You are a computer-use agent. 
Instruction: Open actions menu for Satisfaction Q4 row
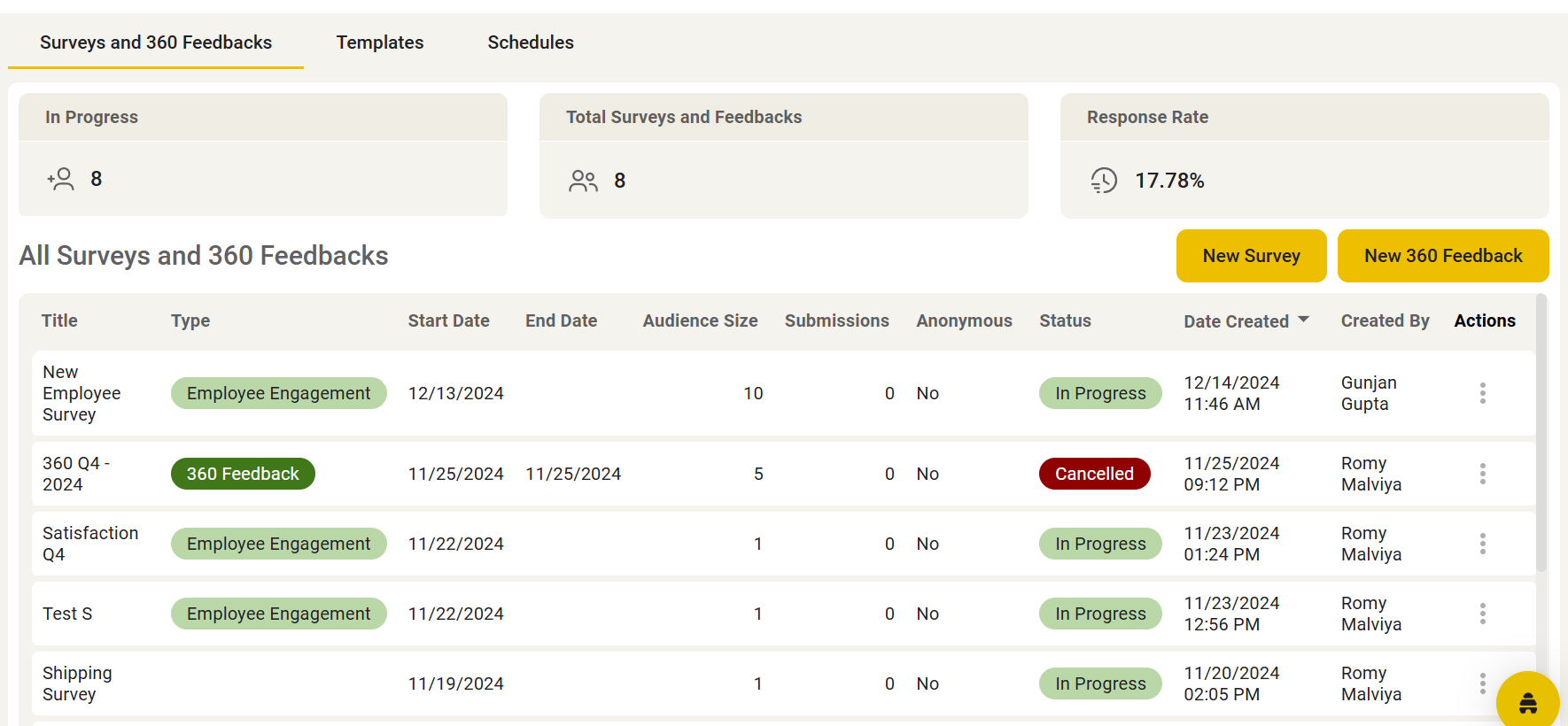[x=1482, y=544]
